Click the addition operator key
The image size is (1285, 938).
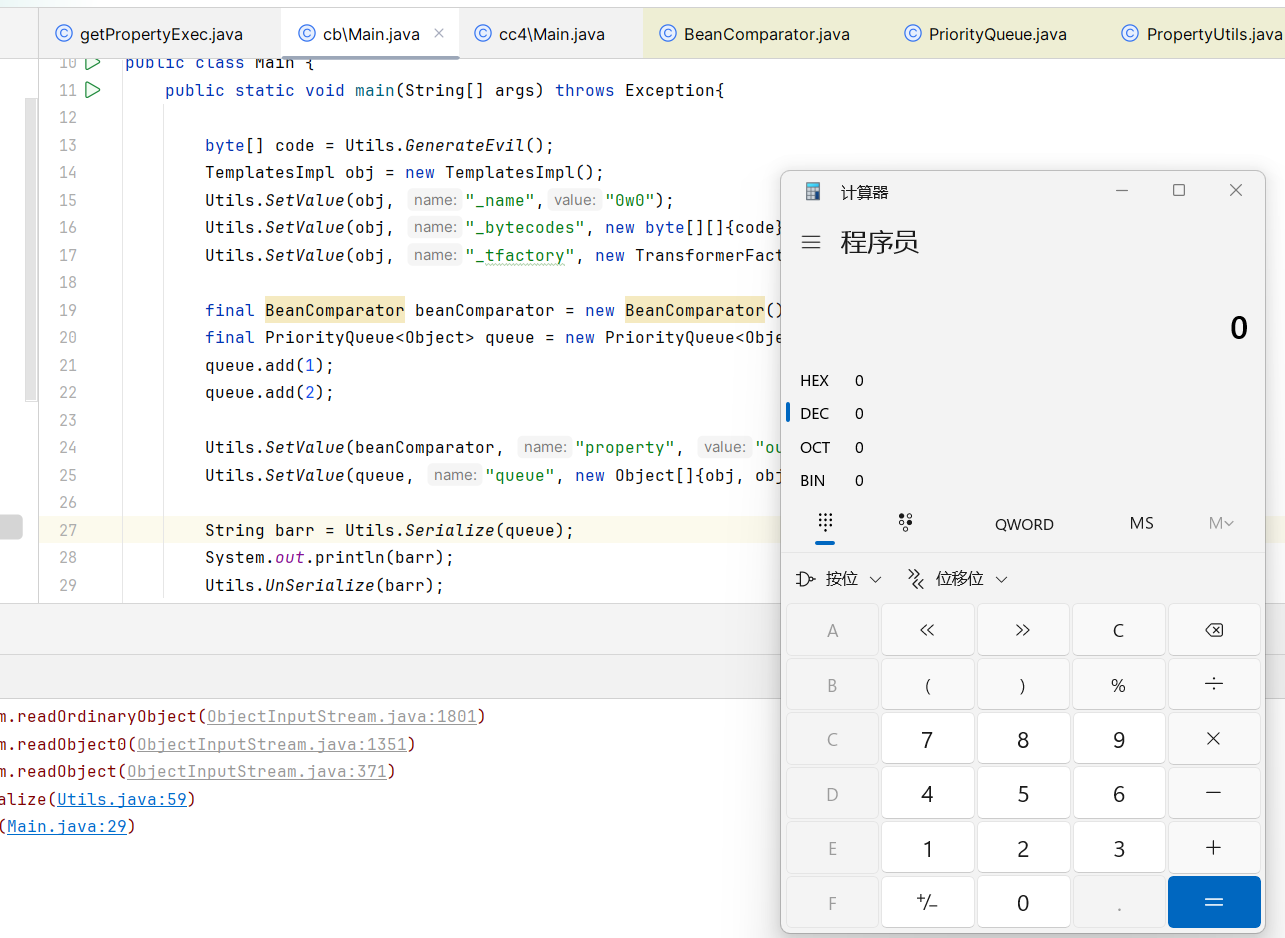[x=1214, y=848]
